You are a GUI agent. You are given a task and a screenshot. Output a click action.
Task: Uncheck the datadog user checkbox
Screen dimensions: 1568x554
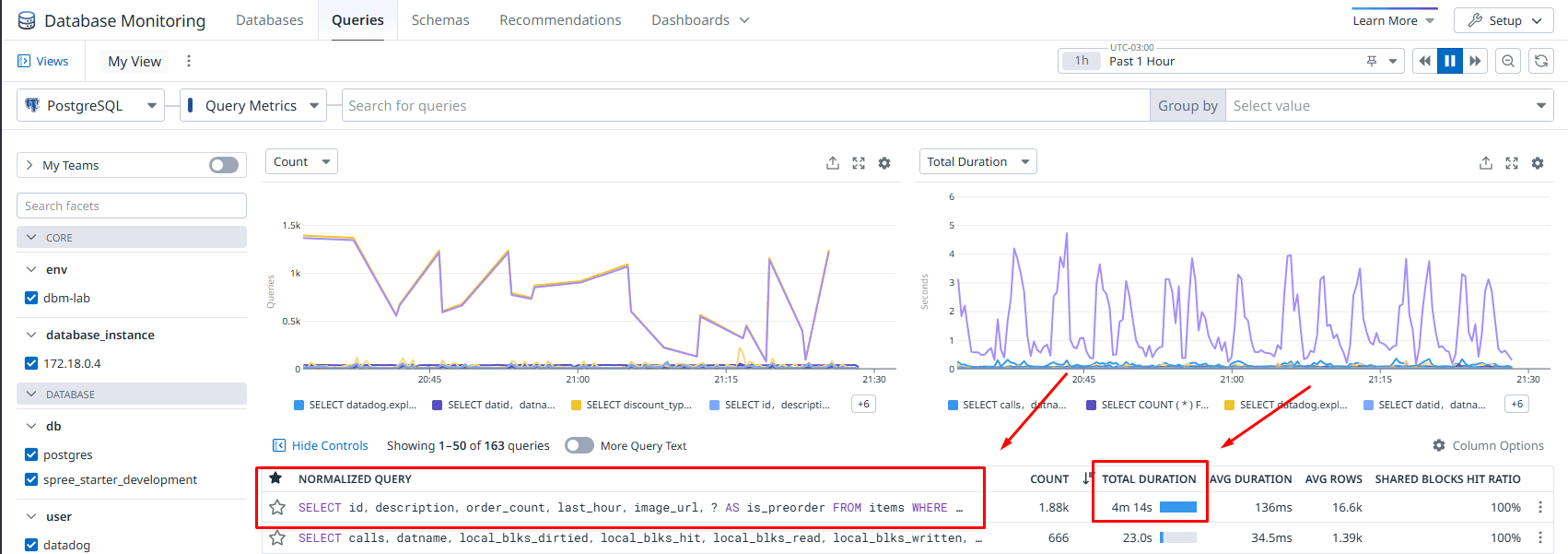coord(31,545)
